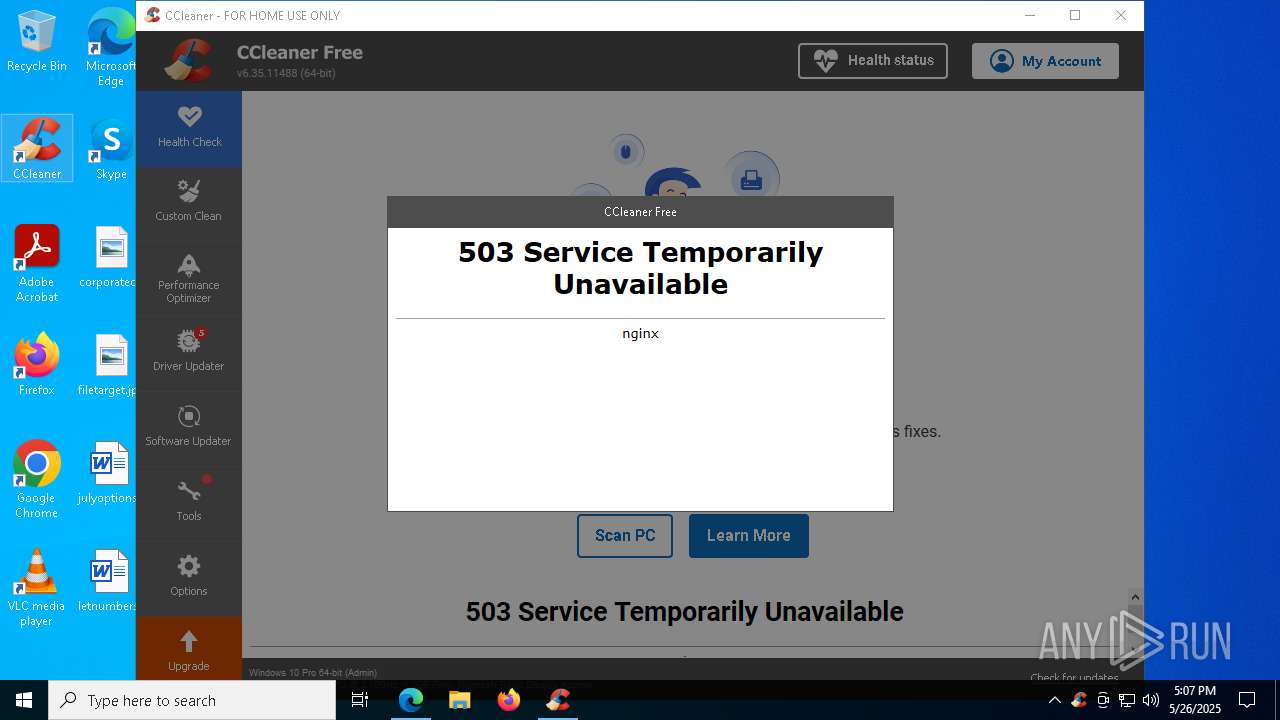Image resolution: width=1280 pixels, height=720 pixels.
Task: Minimize the CCleaner window
Action: pos(1029,15)
